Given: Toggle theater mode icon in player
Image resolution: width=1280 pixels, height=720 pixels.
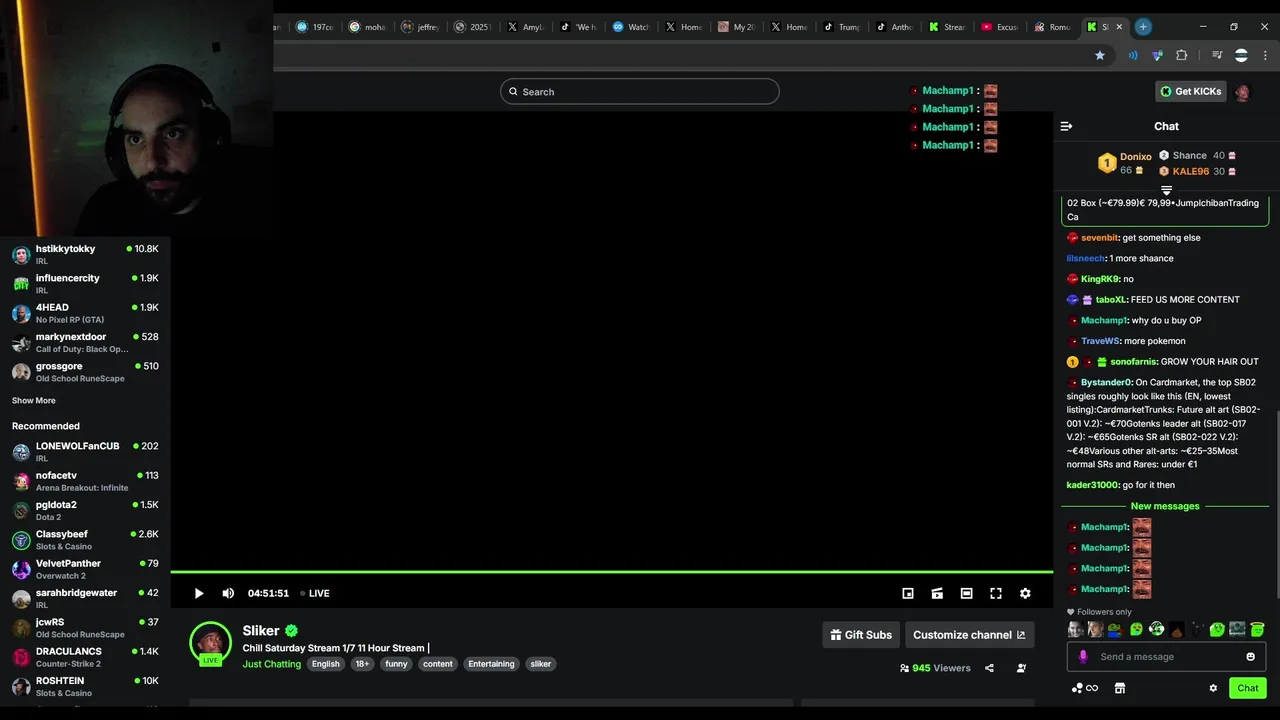Looking at the screenshot, I should point(966,593).
